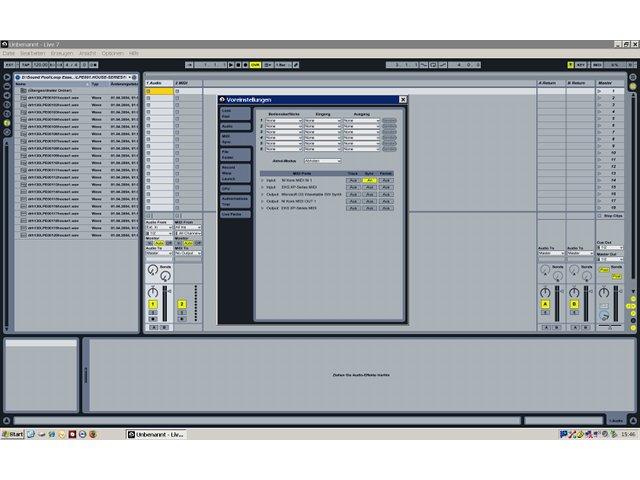Screen dimensions: 640x480
Task: Select the yellow Session View selector icon
Action: pos(633,86)
